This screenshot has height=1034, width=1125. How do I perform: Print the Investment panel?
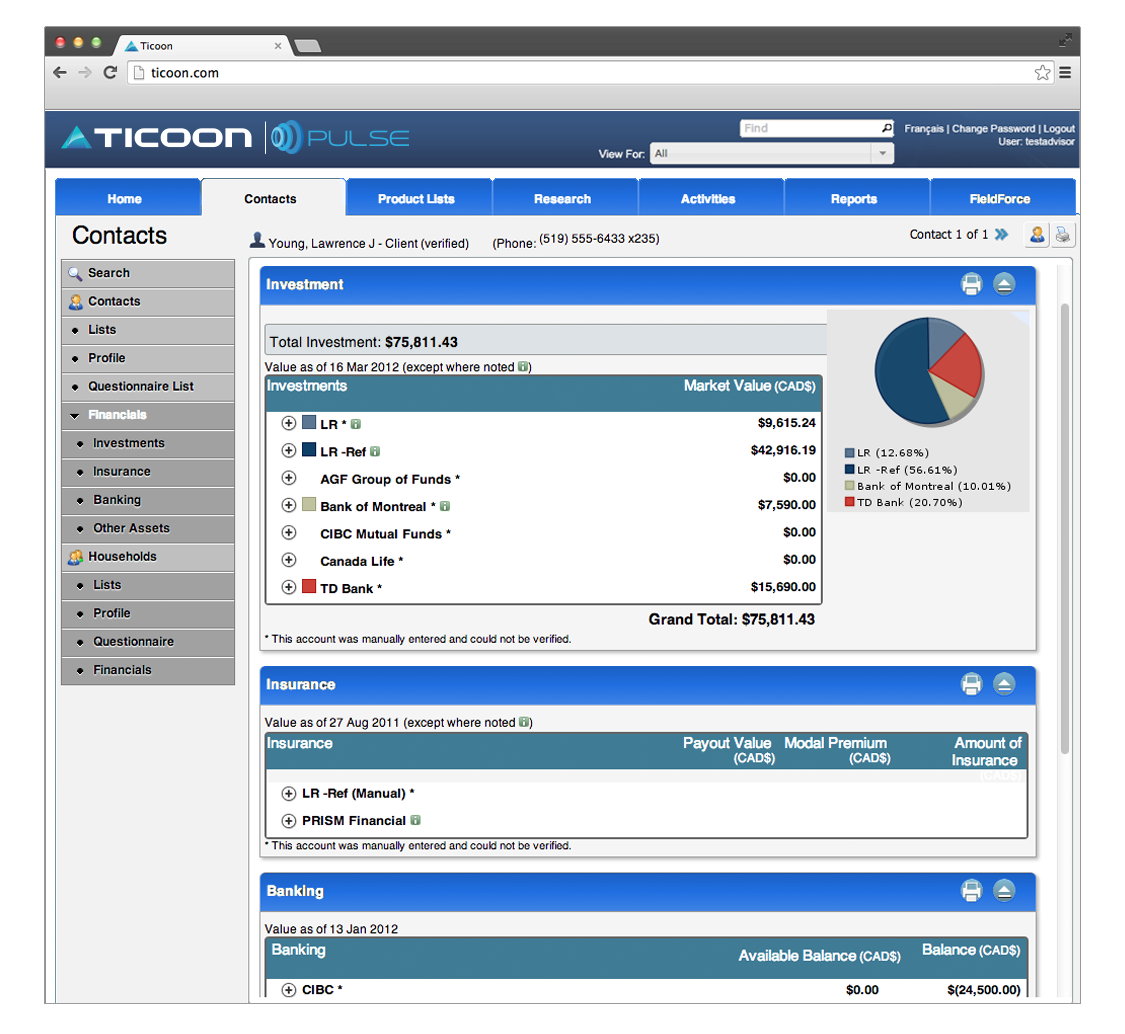coord(971,284)
